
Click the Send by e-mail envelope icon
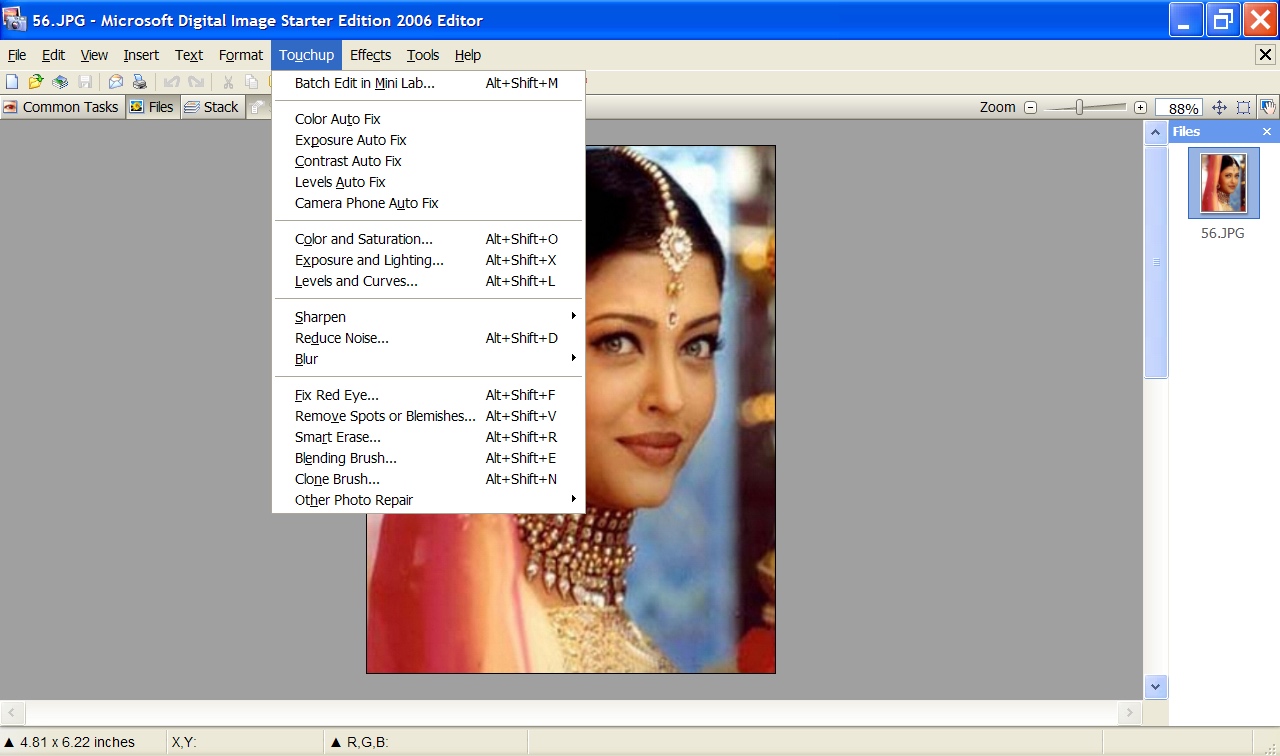coord(116,82)
